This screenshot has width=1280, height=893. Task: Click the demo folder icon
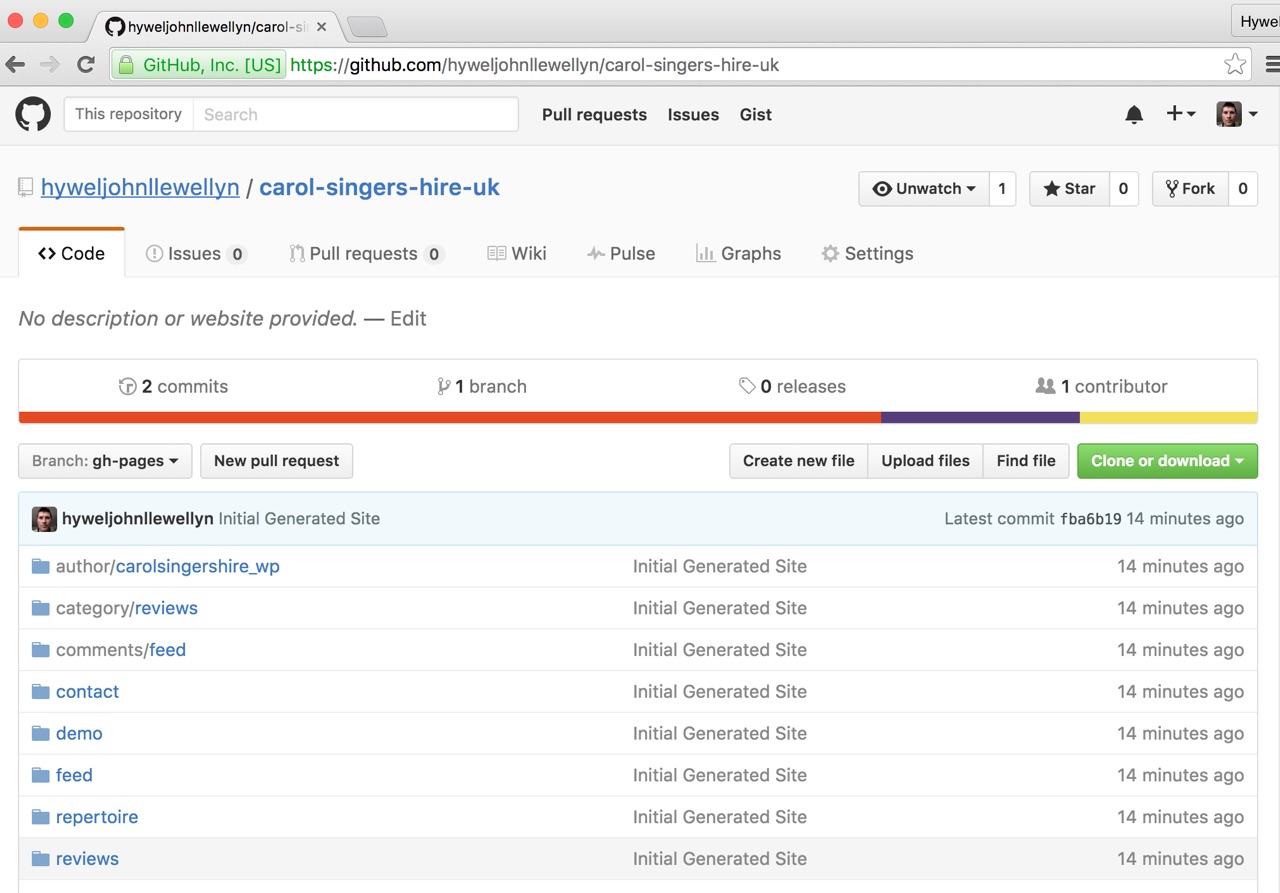click(x=40, y=733)
